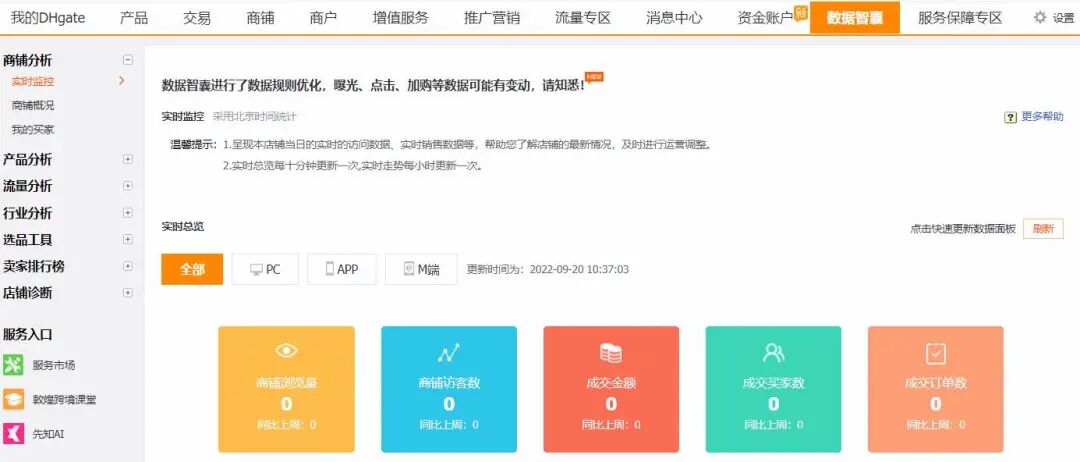Open the 设置 settings link
The image size is (1080, 462).
click(1063, 19)
